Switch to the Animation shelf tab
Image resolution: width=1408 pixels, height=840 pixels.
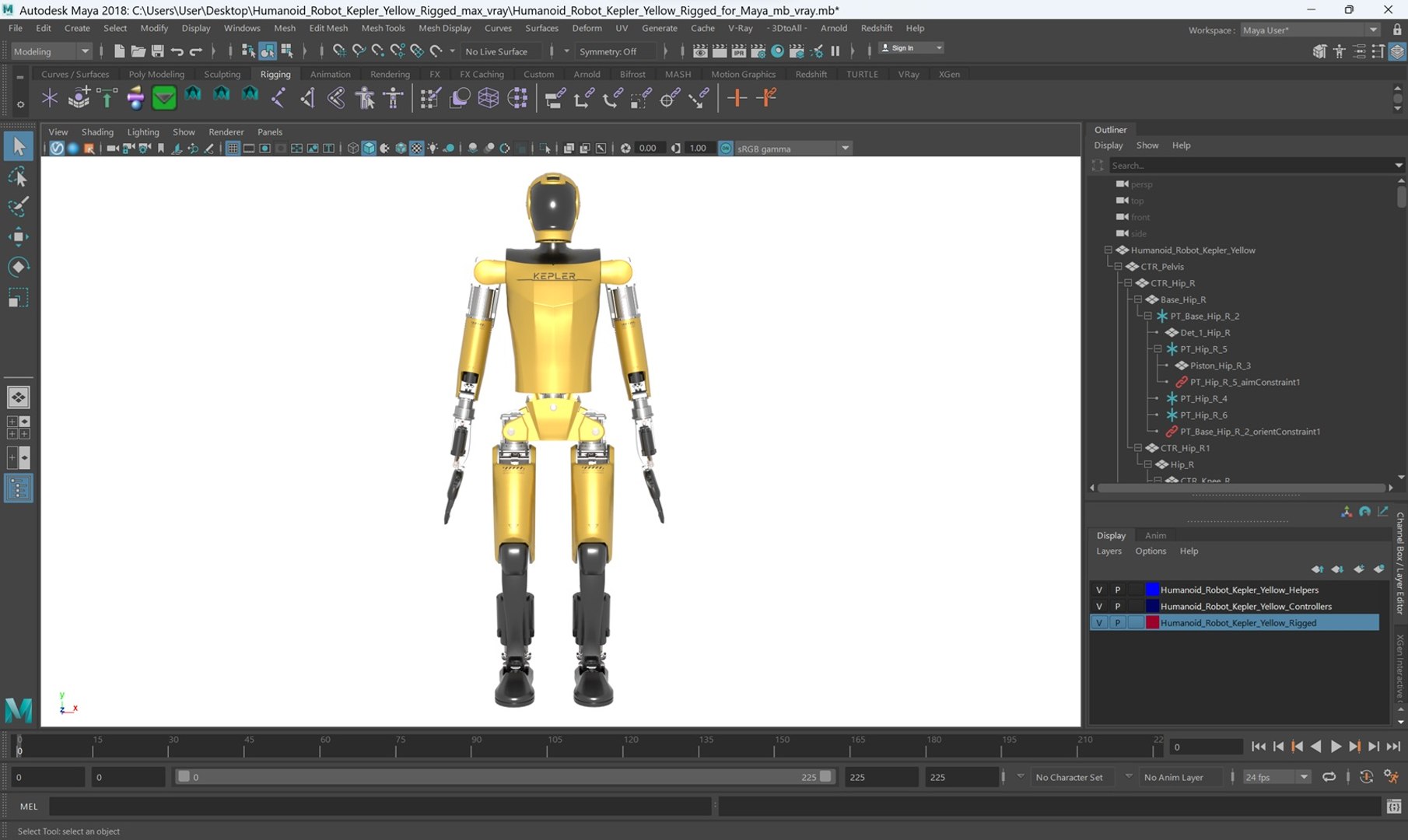click(x=330, y=74)
